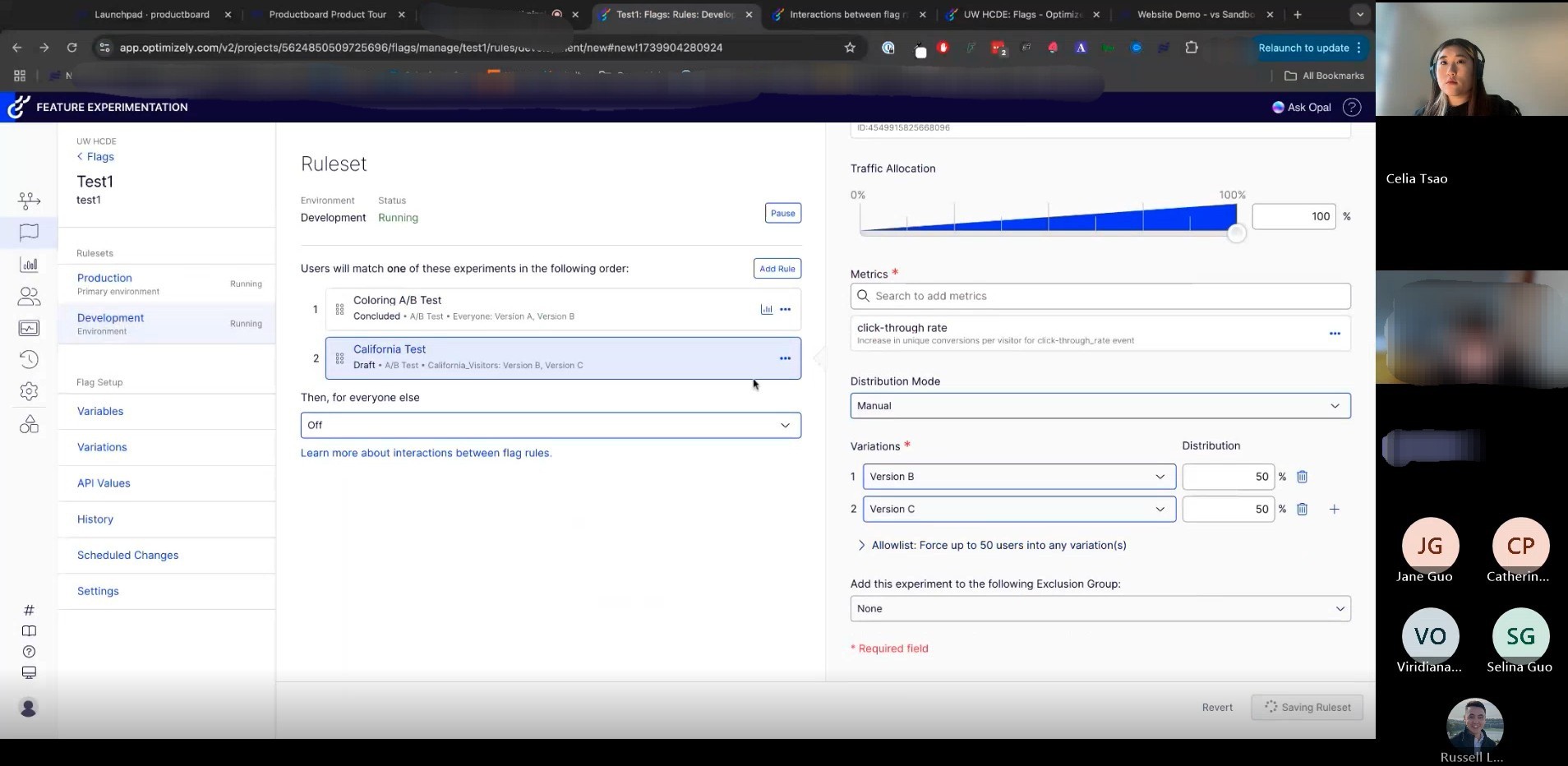Open more options for click-through rate metric
This screenshot has height=766, width=1568.
pos(1335,333)
